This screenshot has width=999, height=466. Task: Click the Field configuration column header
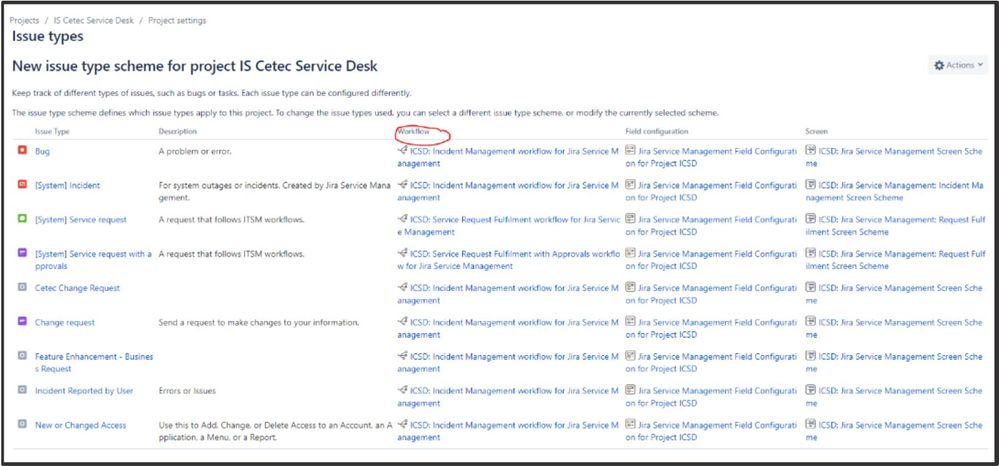click(657, 131)
